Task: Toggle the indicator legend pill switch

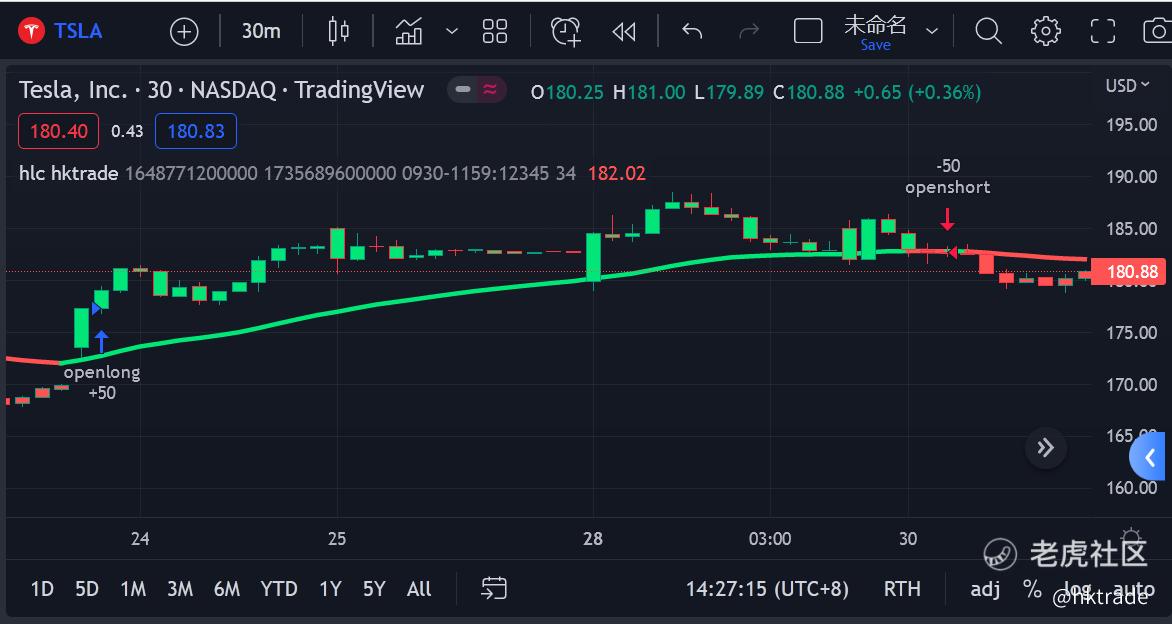Action: 477,90
